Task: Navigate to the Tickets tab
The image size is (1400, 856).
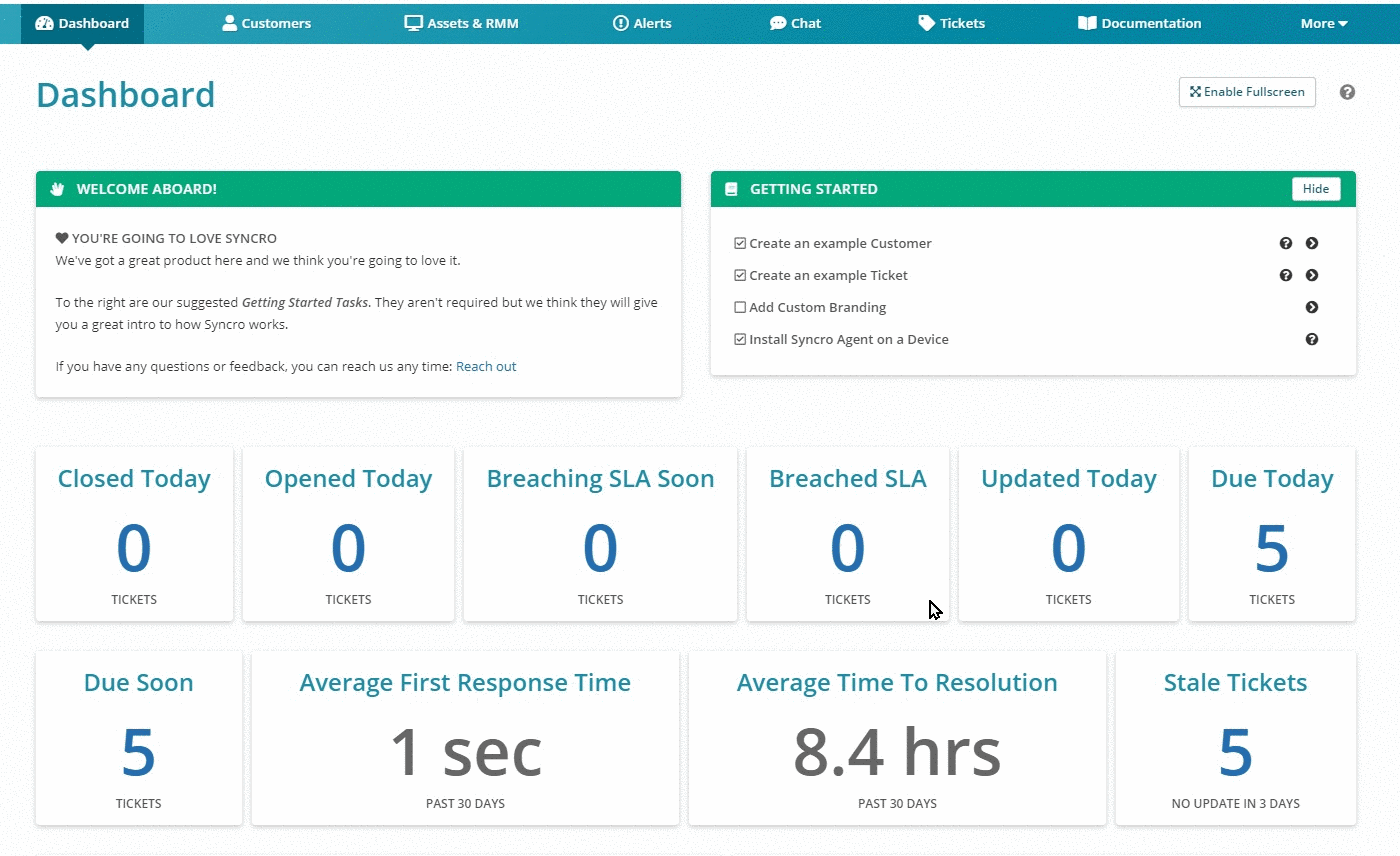Action: [x=952, y=23]
